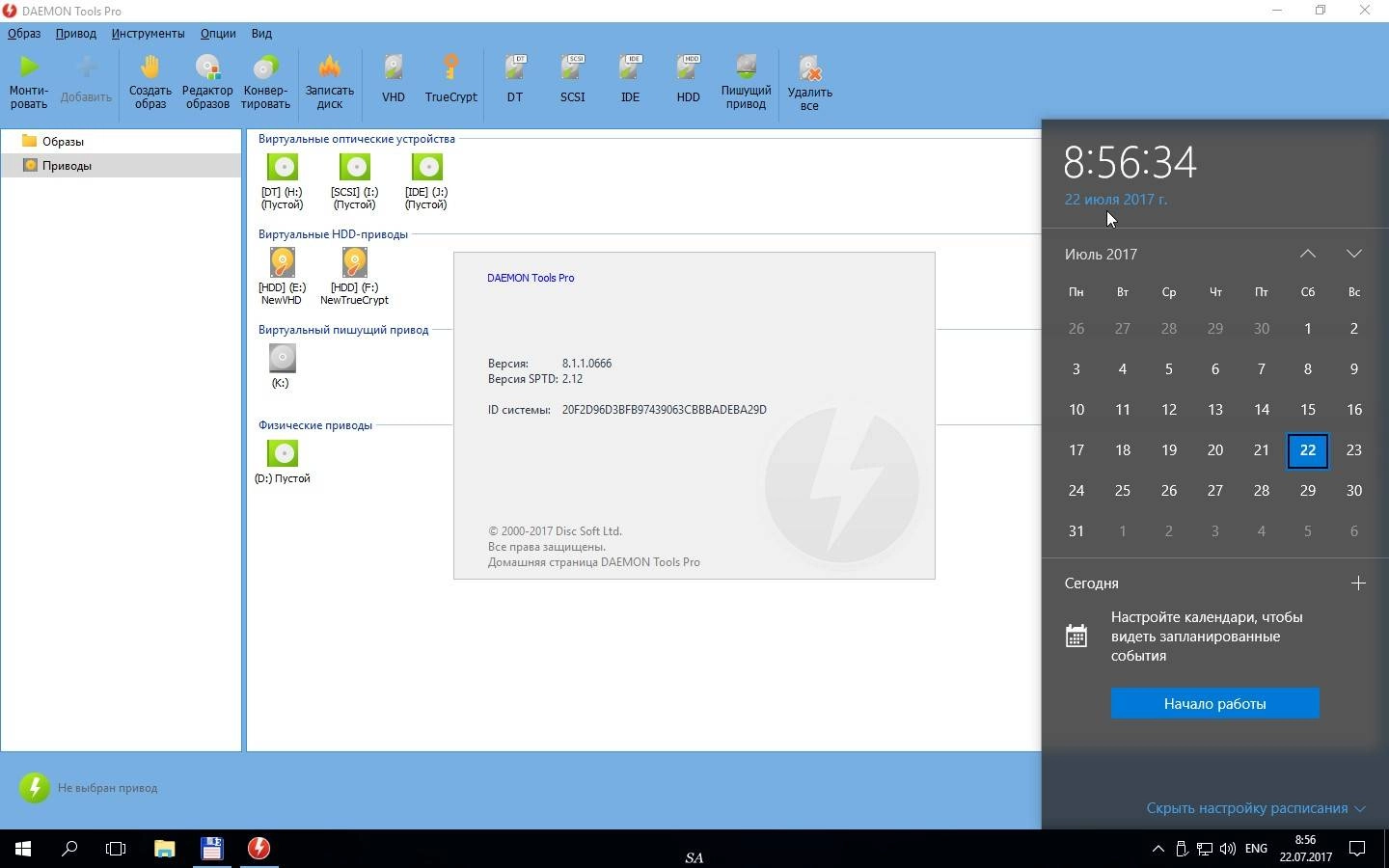The image size is (1389, 868).
Task: Click the network icon in system tray
Action: point(1205,849)
